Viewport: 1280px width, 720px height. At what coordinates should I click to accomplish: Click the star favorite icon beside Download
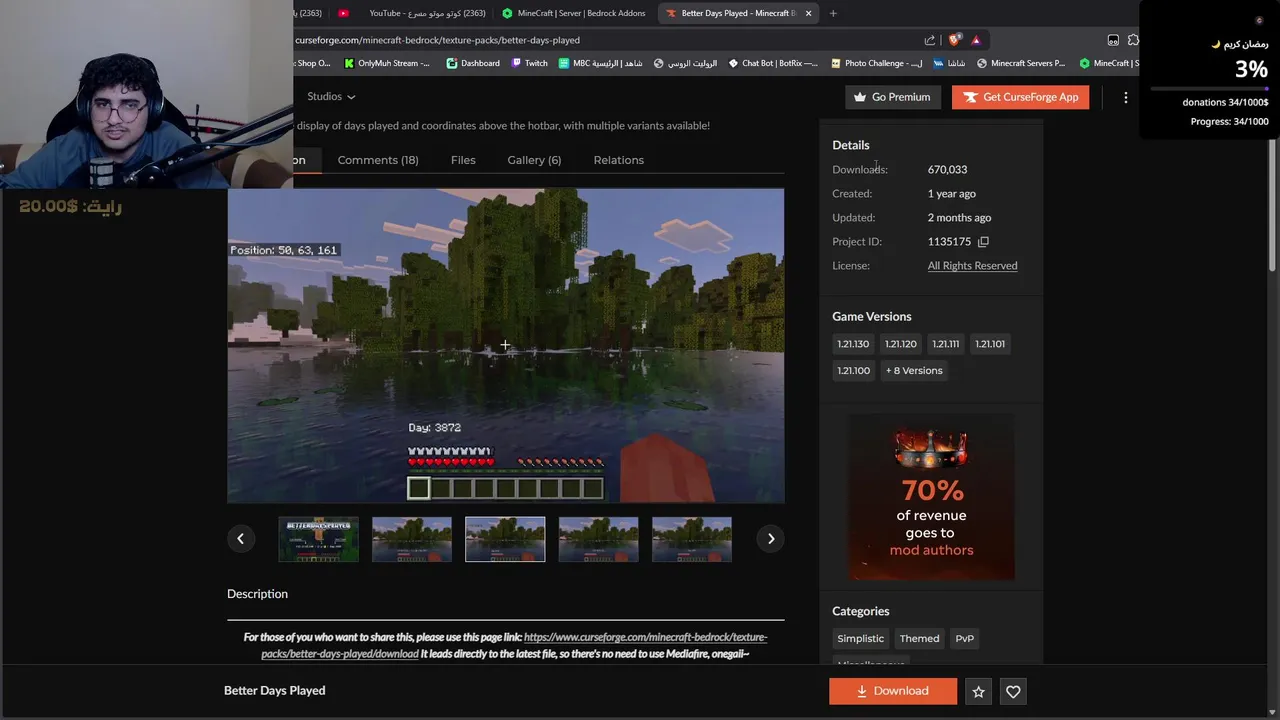(x=979, y=691)
